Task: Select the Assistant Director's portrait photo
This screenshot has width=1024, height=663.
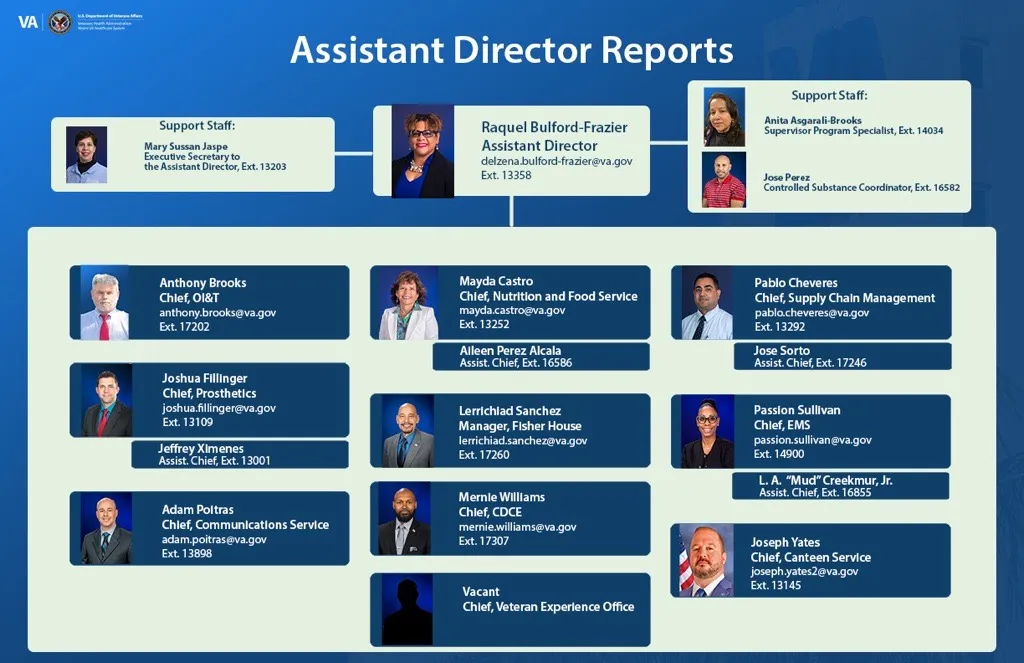Action: [423, 151]
